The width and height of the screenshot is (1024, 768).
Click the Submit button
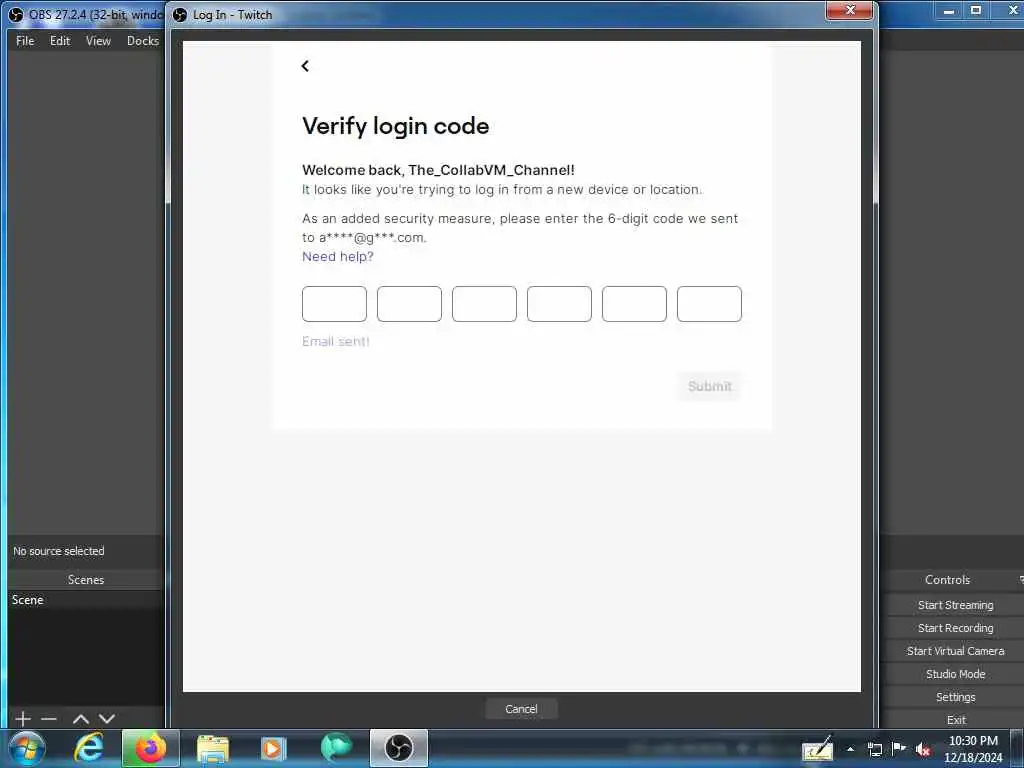(x=709, y=386)
